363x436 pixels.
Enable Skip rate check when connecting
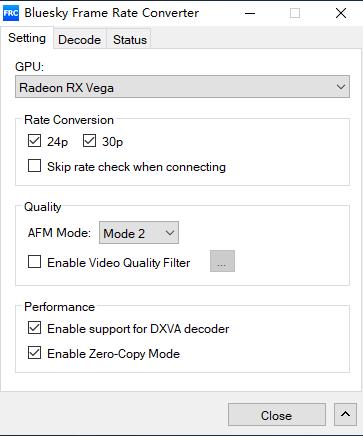(x=34, y=166)
